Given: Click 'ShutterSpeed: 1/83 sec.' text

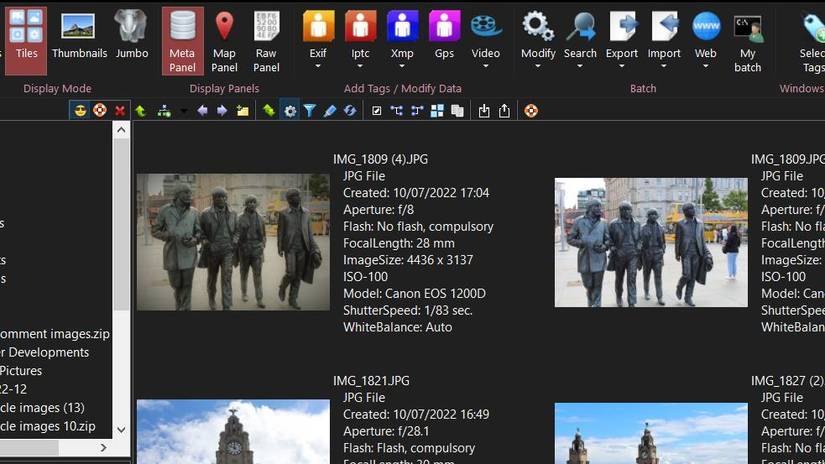Looking at the screenshot, I should (x=408, y=310).
